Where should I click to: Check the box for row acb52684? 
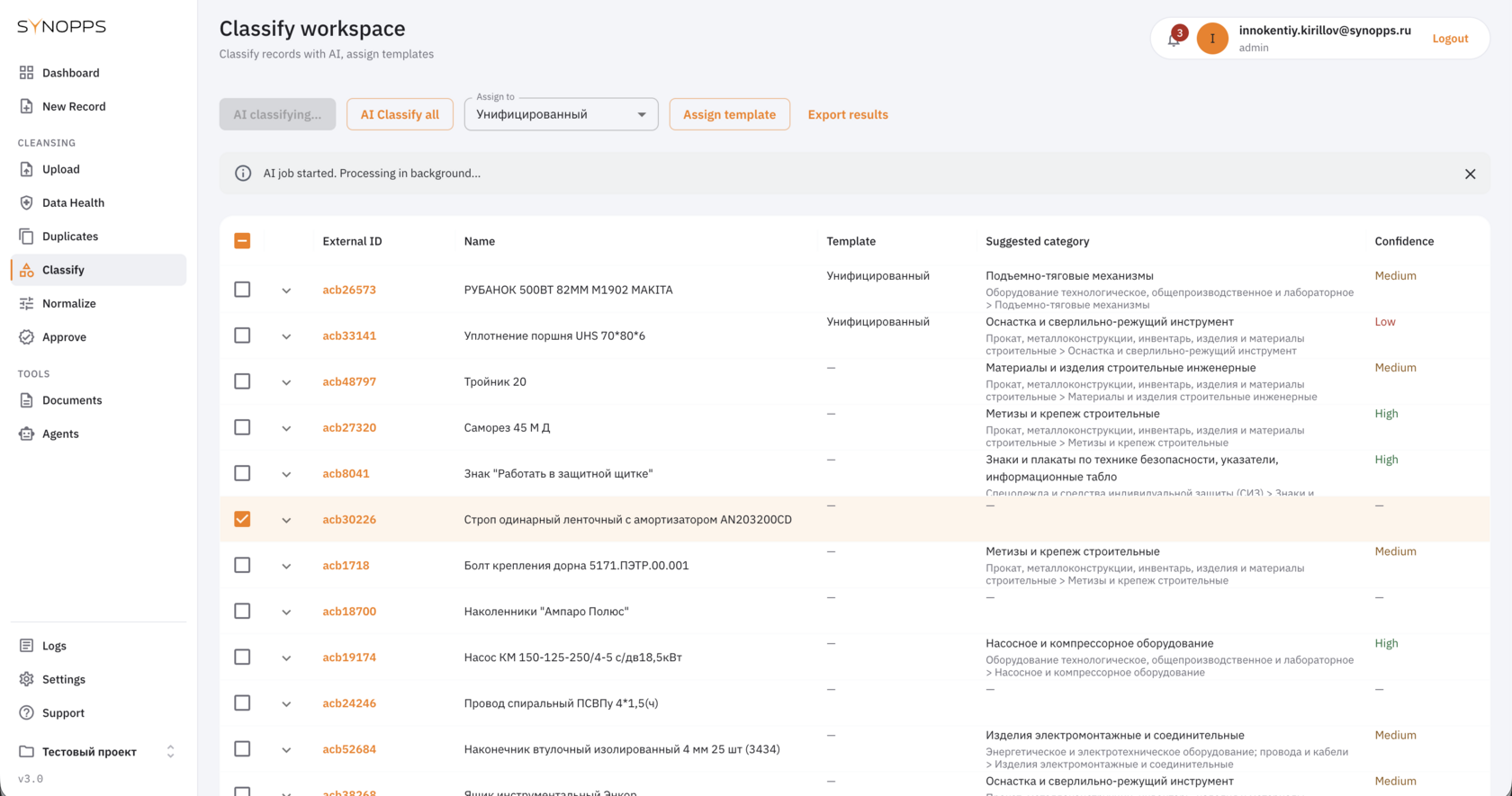[x=242, y=749]
